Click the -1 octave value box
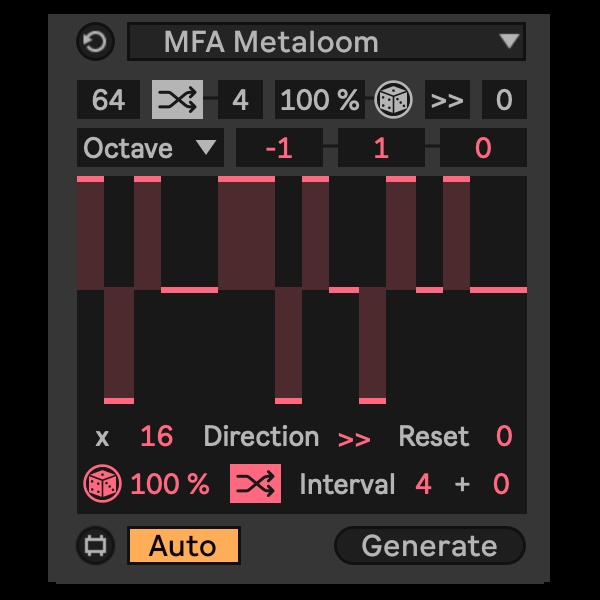The image size is (600, 600). tap(279, 148)
